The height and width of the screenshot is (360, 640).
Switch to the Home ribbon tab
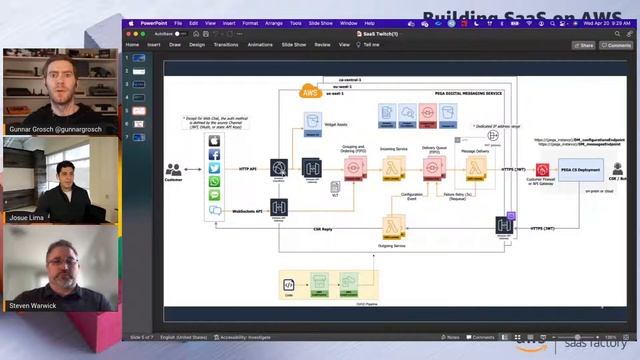tap(132, 44)
